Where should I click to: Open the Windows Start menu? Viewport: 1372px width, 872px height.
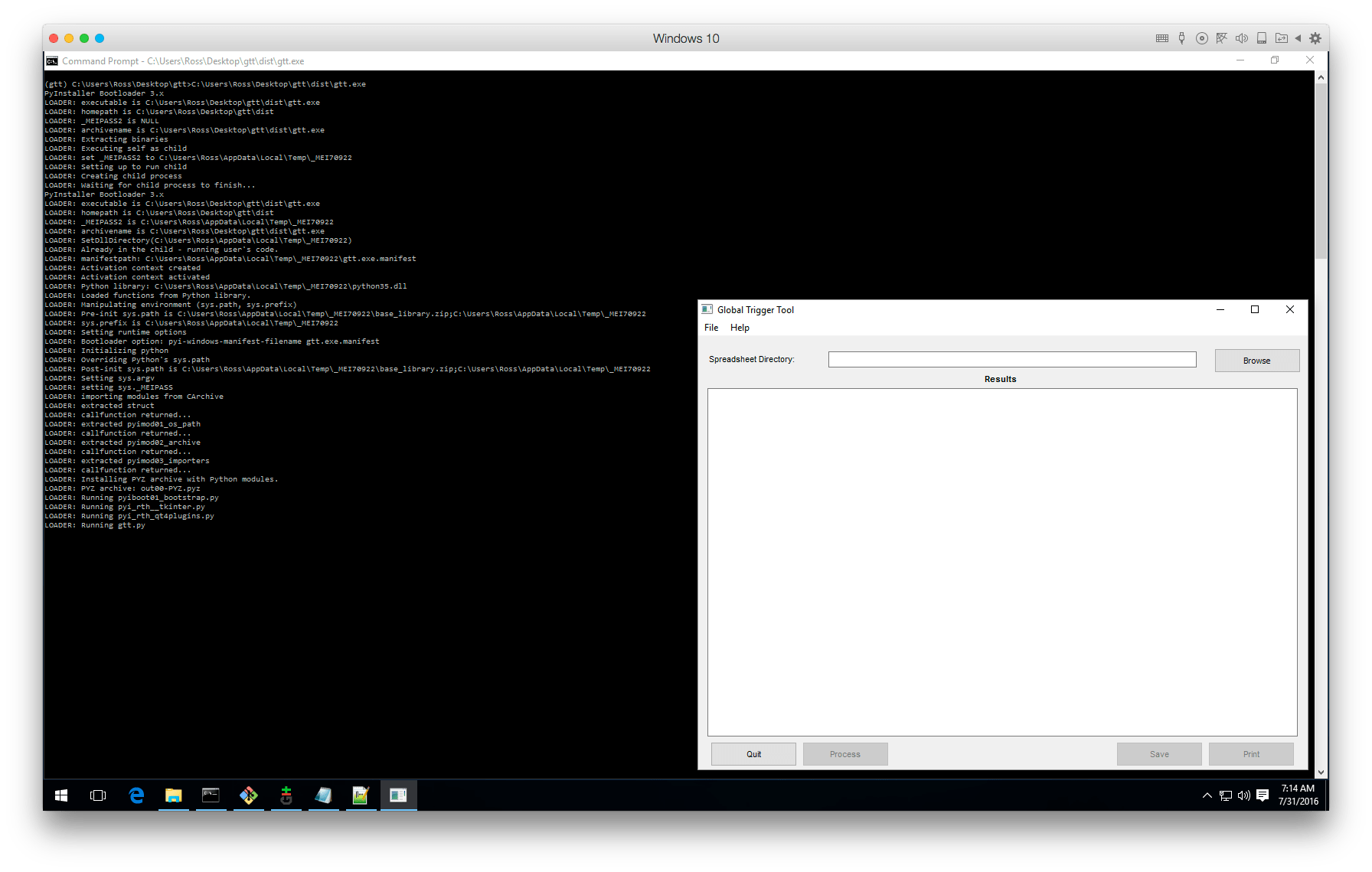click(x=61, y=795)
